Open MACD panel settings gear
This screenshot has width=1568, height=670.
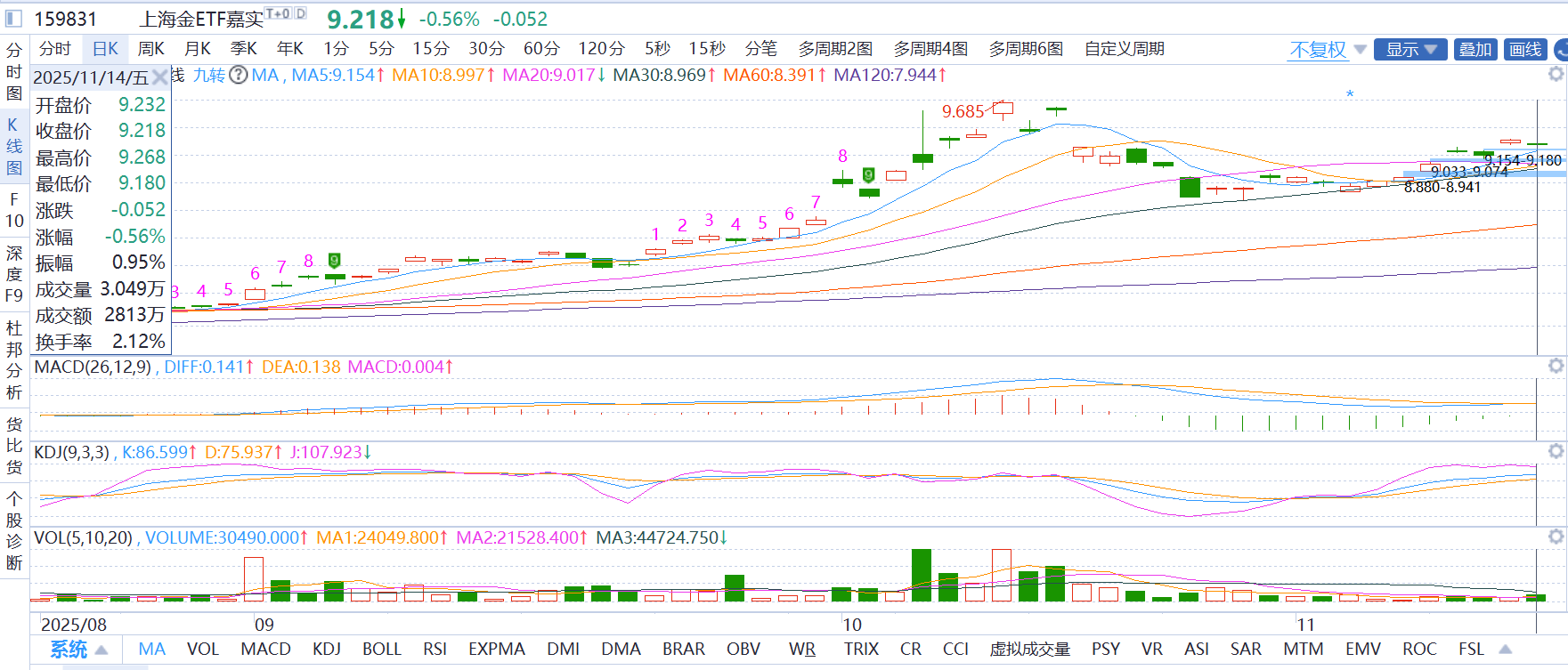(1556, 366)
